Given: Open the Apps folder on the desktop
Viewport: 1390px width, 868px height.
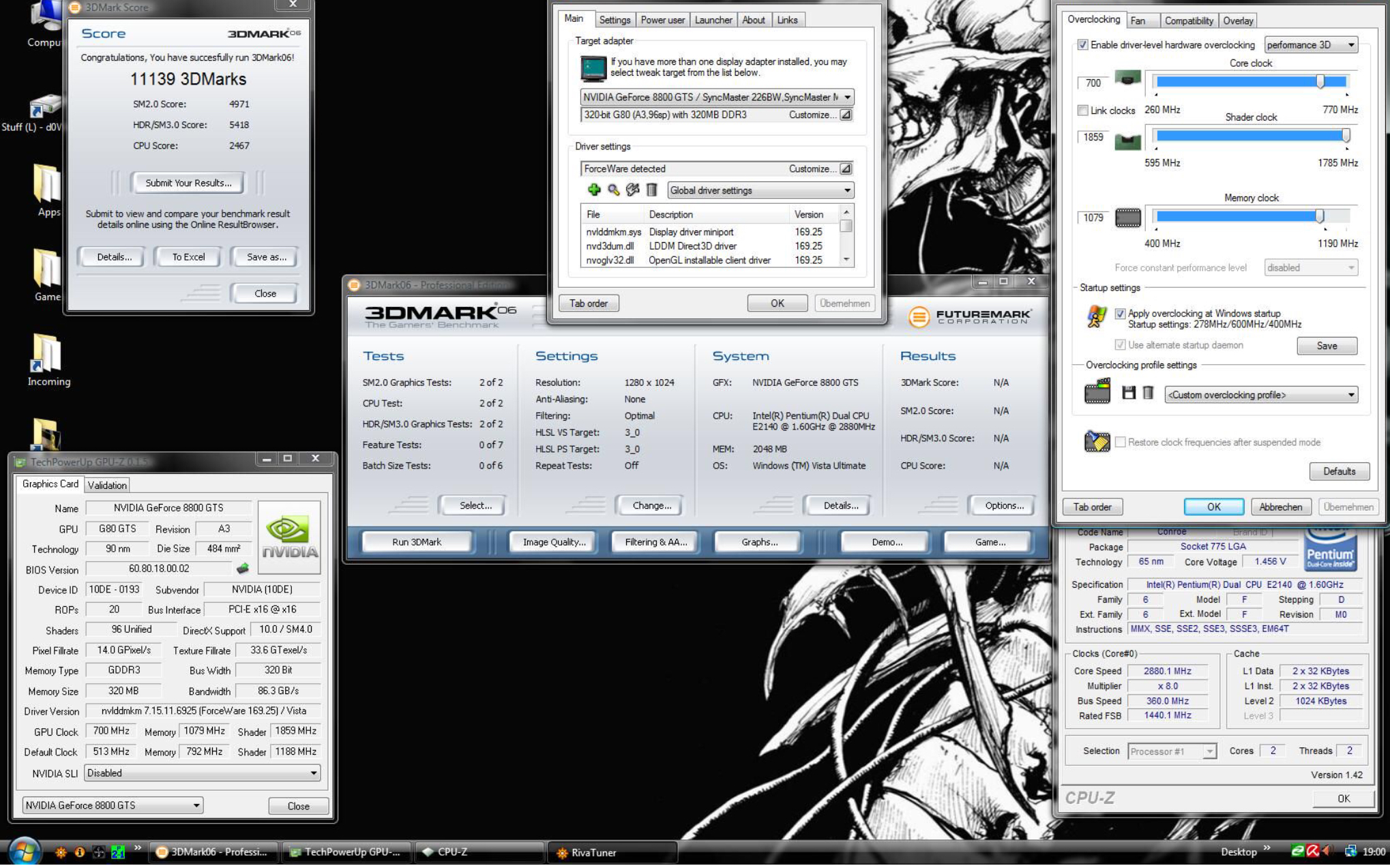Looking at the screenshot, I should point(47,190).
